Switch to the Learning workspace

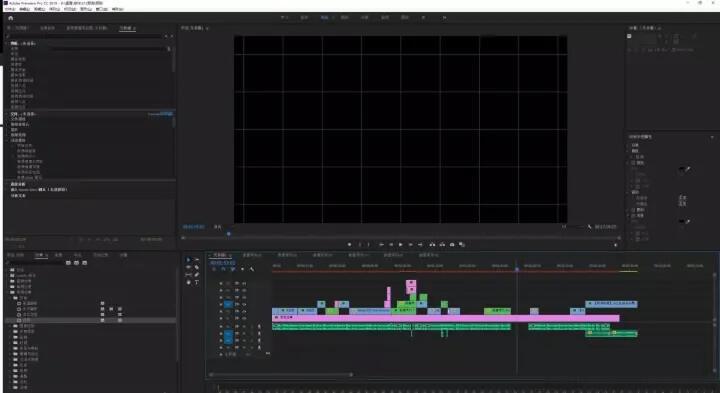pyautogui.click(x=284, y=17)
